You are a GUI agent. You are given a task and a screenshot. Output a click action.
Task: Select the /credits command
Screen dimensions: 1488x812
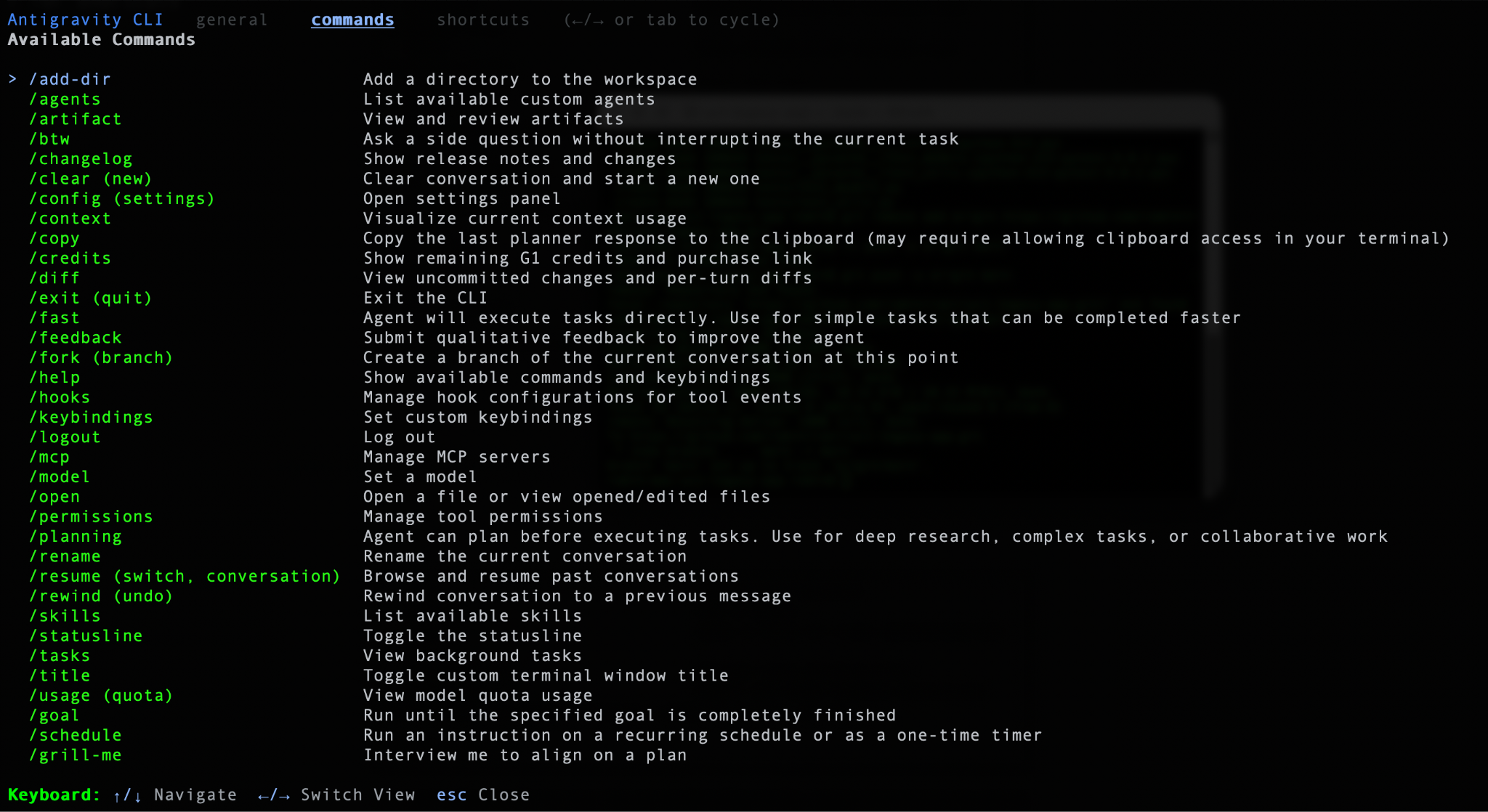[70, 258]
